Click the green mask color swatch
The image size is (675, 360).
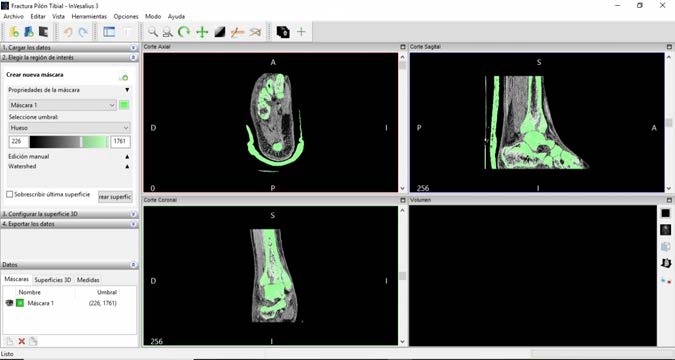point(124,105)
